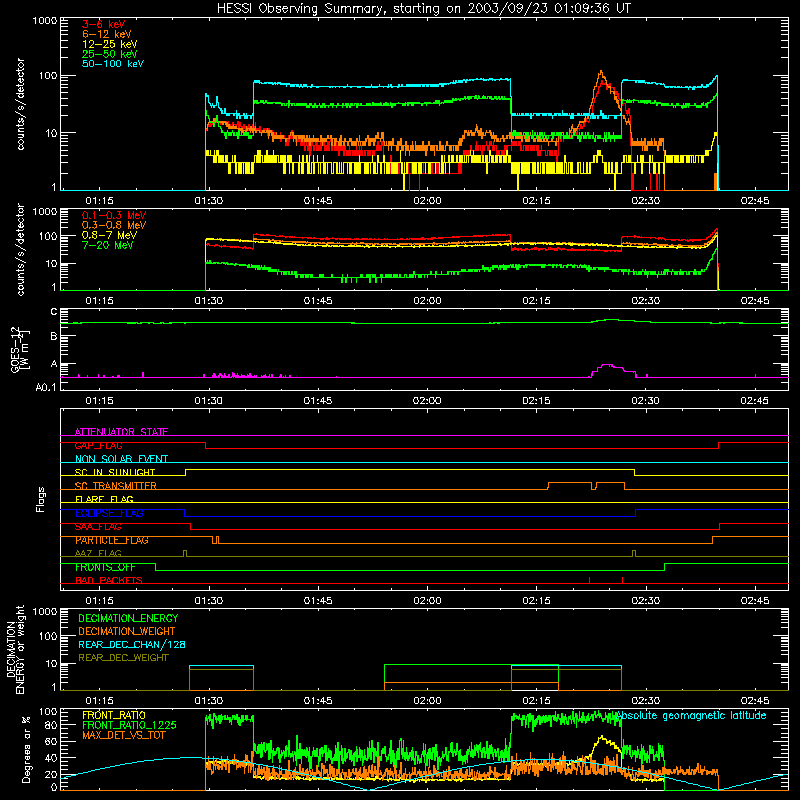The width and height of the screenshot is (800, 800).
Task: Click the MAX_DET_VS_TOT legend label
Action: (123, 735)
